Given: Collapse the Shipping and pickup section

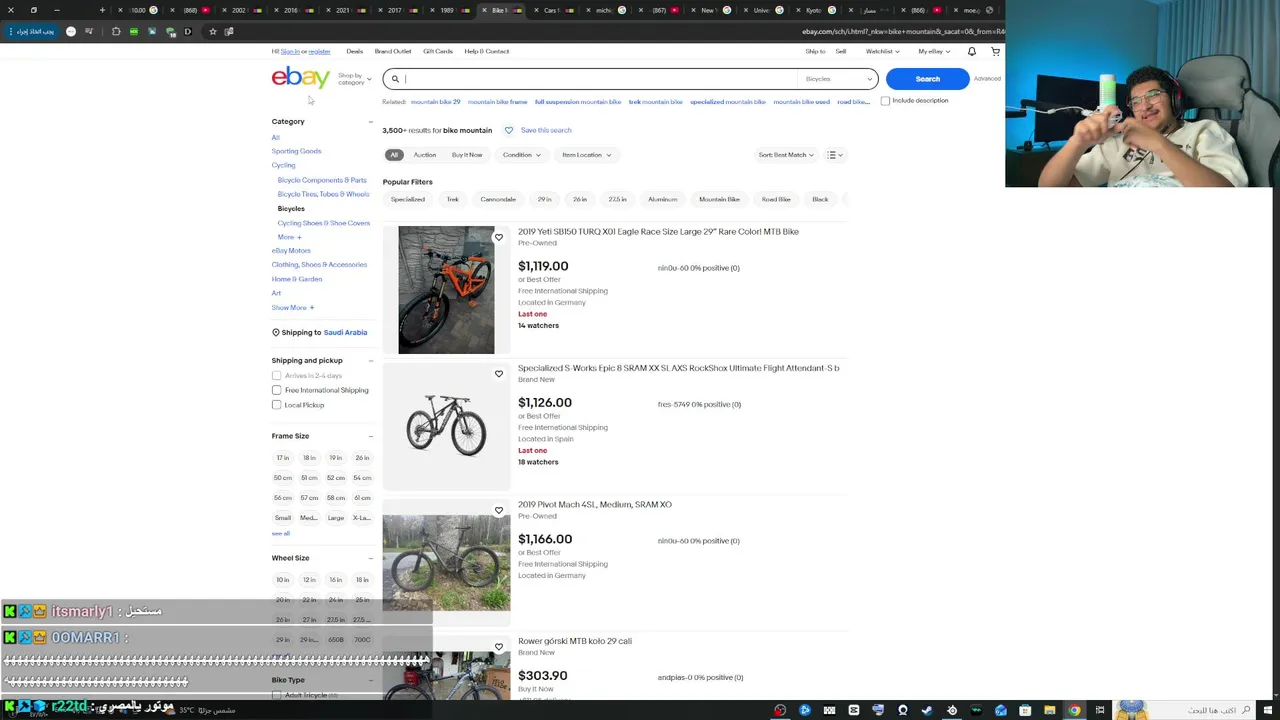Looking at the screenshot, I should pyautogui.click(x=370, y=361).
